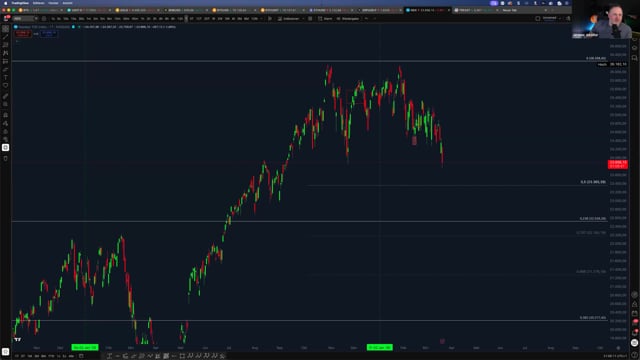Click the highlighted white icon in left toolbar
640x360 pixels.
5,147
